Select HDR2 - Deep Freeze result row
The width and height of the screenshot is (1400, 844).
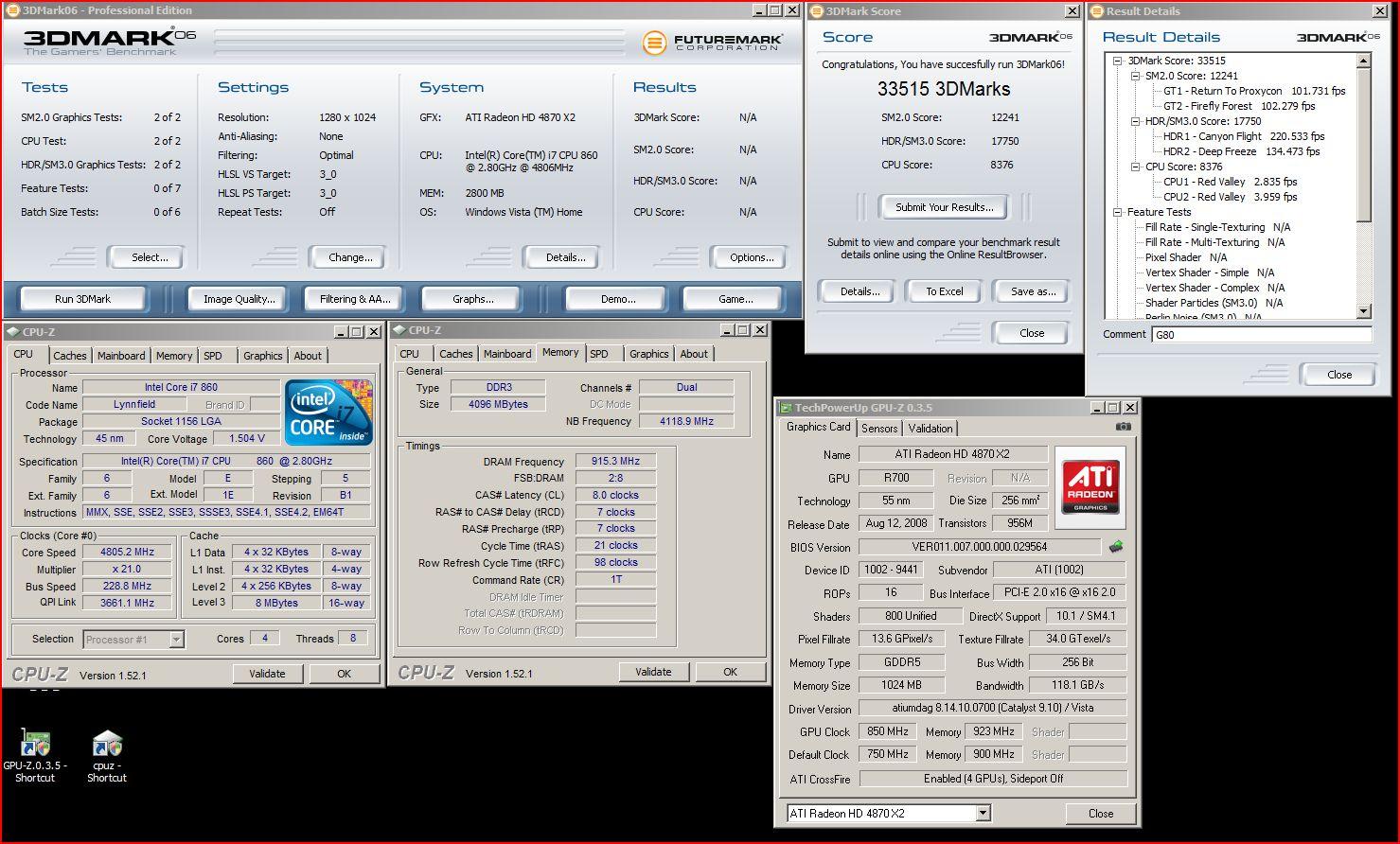tap(1241, 151)
